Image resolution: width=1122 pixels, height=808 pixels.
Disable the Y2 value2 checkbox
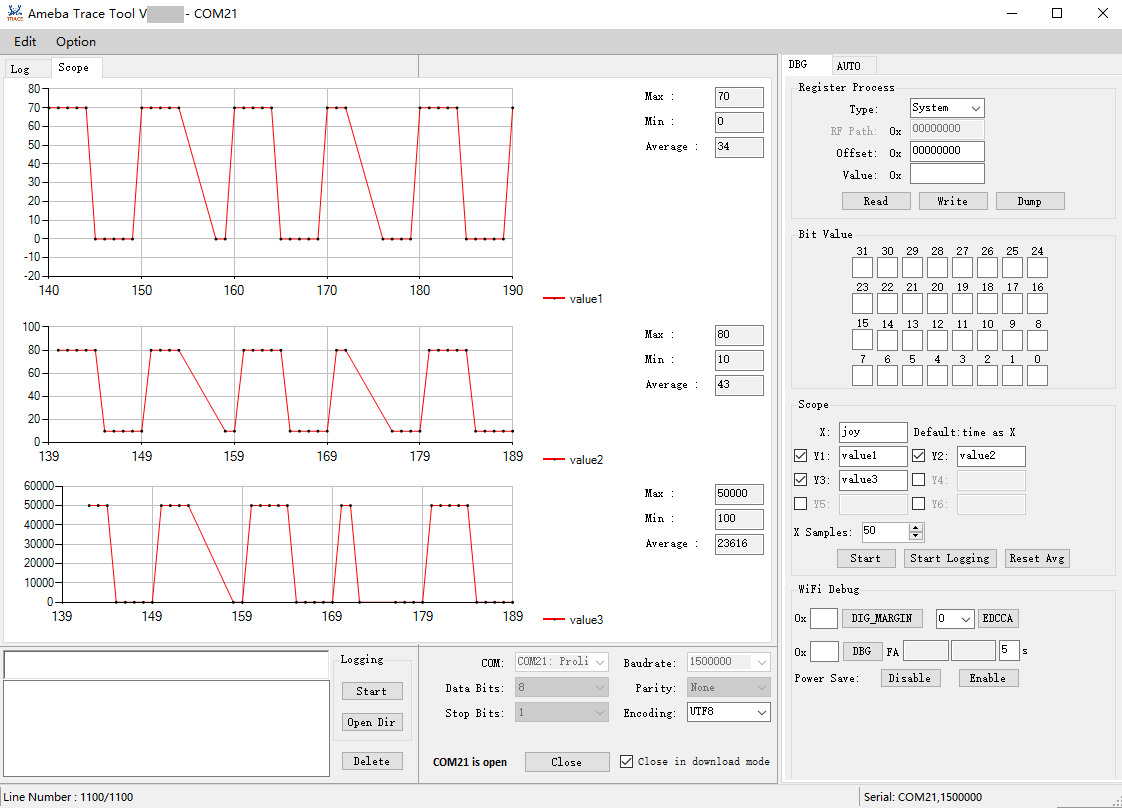point(918,456)
